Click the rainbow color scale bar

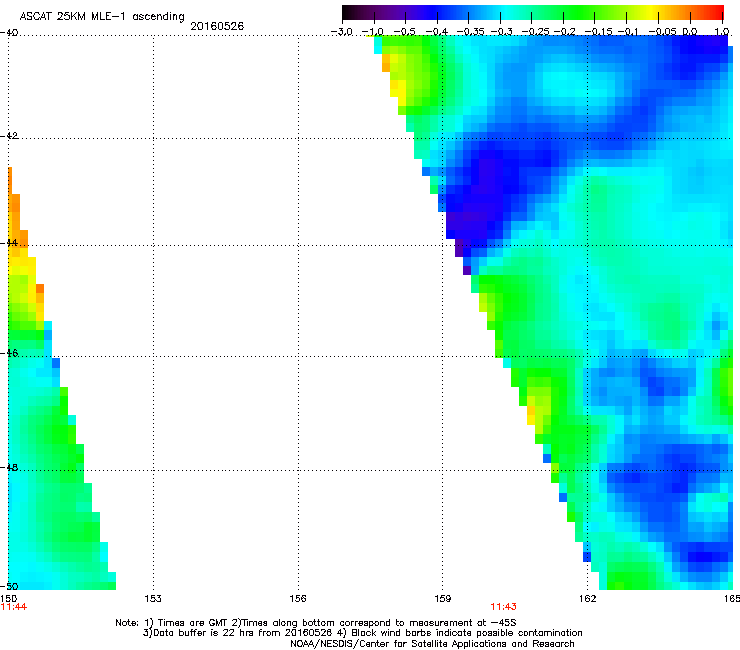(x=532, y=13)
